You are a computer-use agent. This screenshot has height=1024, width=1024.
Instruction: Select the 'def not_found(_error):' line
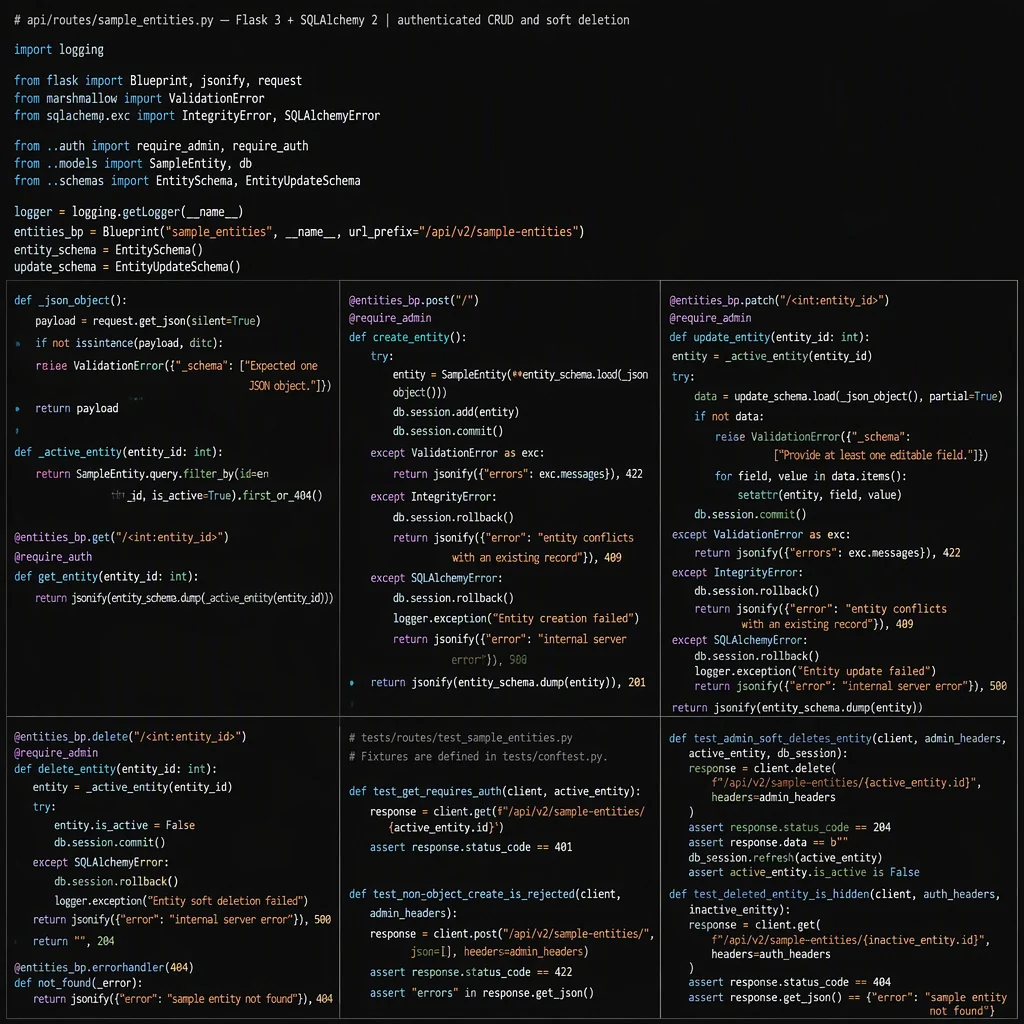pos(78,983)
